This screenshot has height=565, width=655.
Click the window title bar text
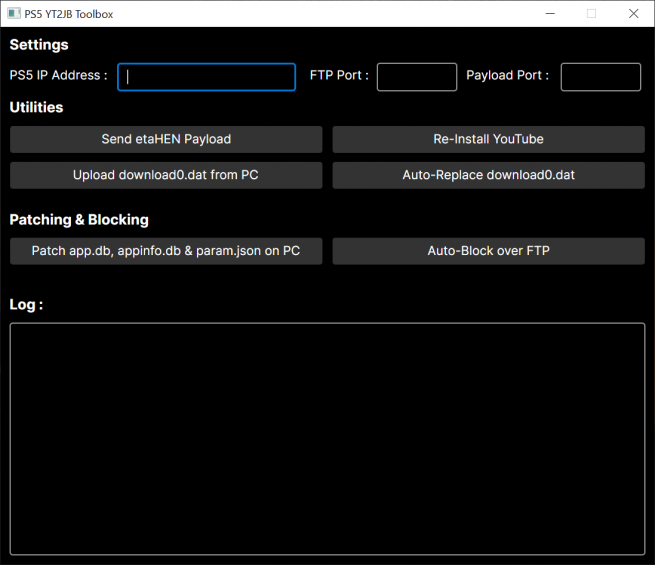coord(69,14)
